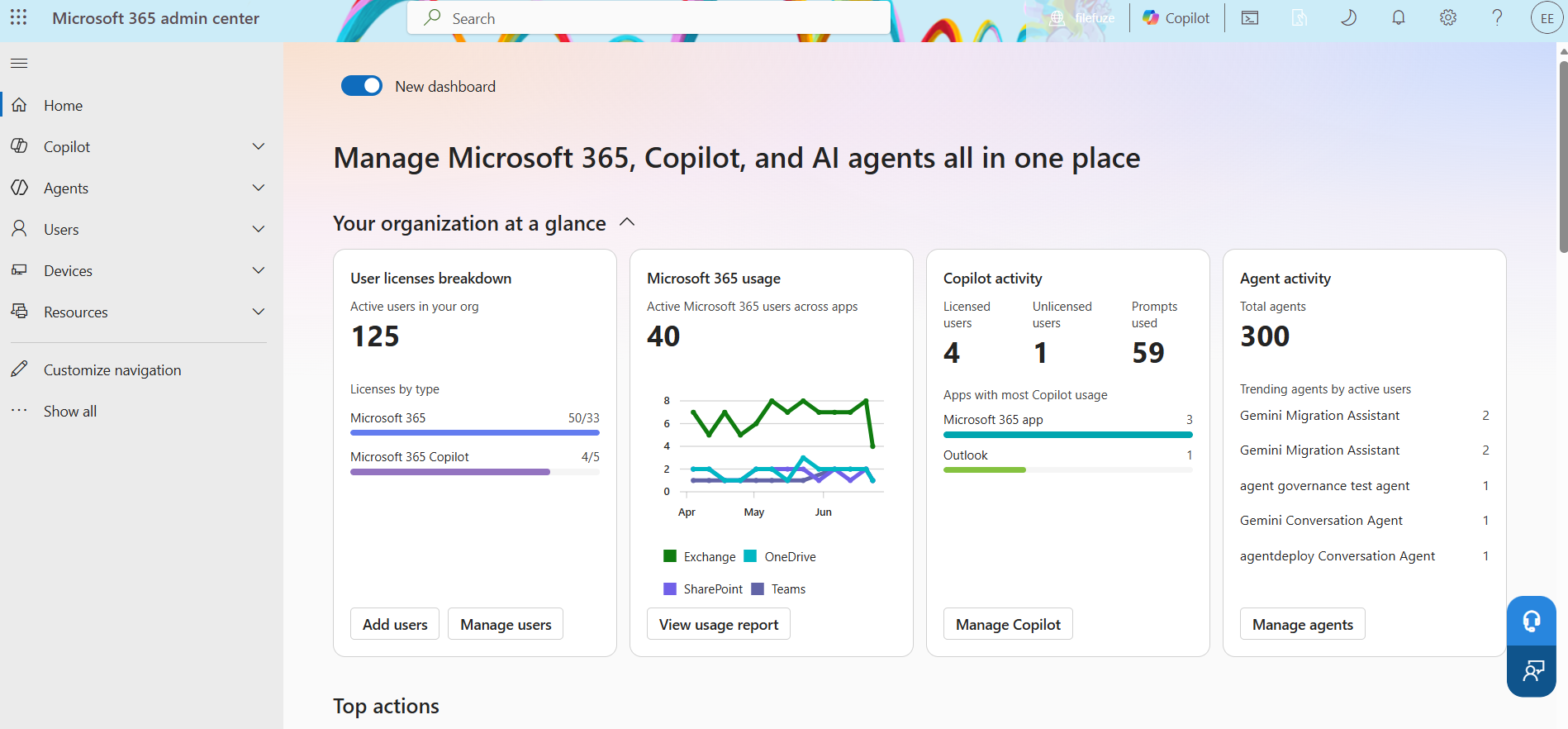Click the 125 active users number
Screen dimensions: 1568x729
point(375,336)
